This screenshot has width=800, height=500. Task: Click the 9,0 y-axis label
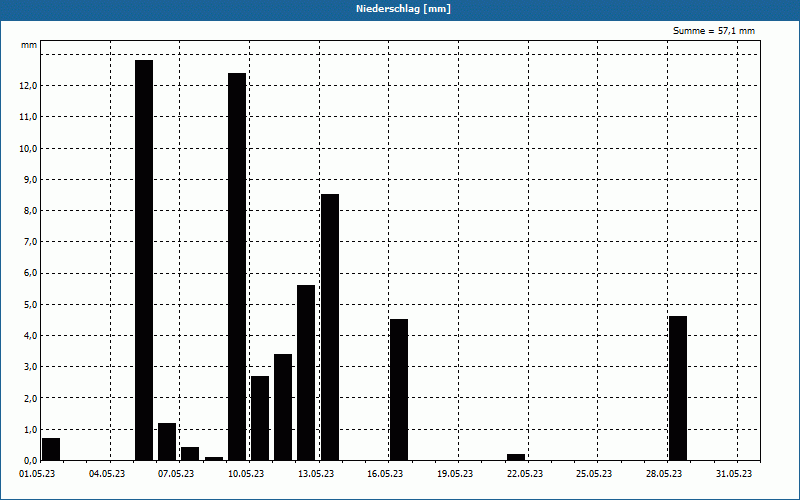pyautogui.click(x=31, y=180)
